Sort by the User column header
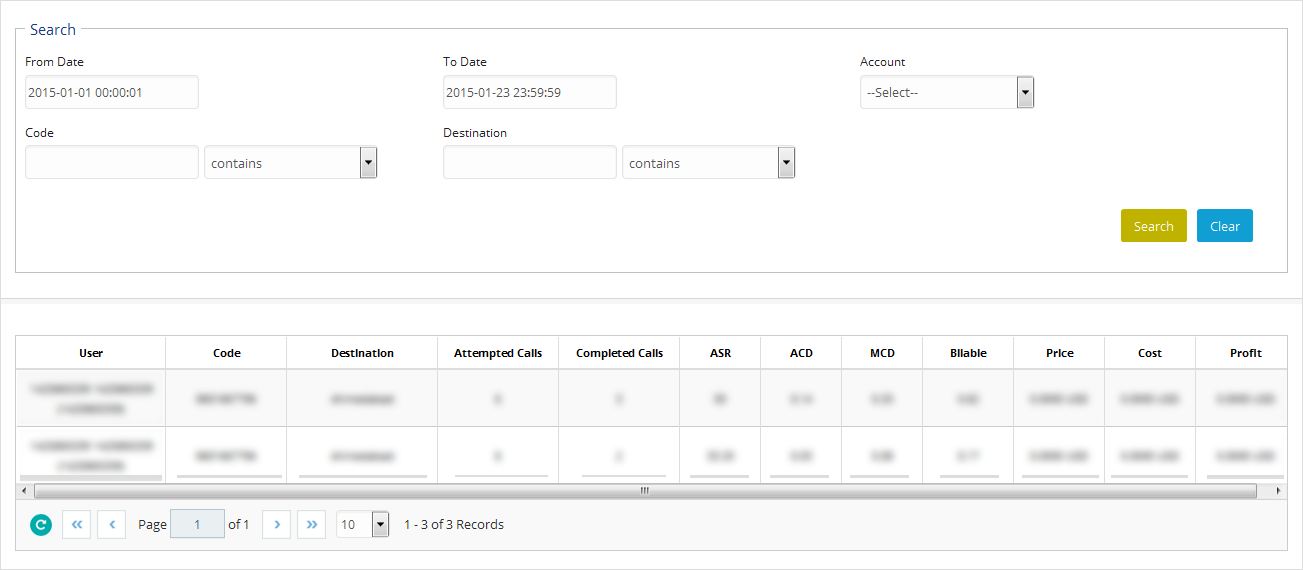 click(91, 353)
